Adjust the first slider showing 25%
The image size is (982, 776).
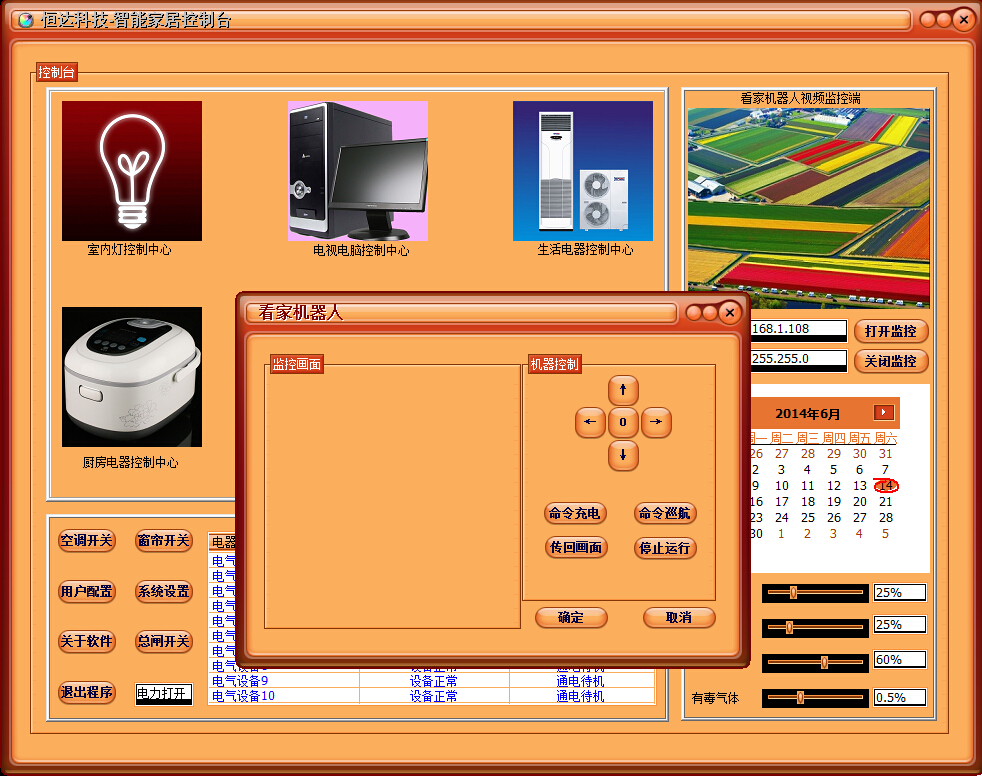pos(815,592)
